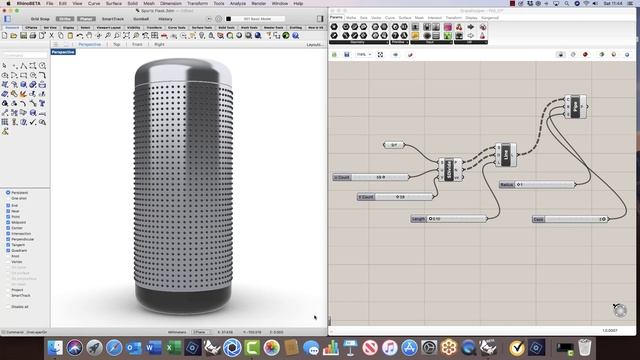Toggle the Gumball button
This screenshot has width=640, height=360.
point(141,19)
